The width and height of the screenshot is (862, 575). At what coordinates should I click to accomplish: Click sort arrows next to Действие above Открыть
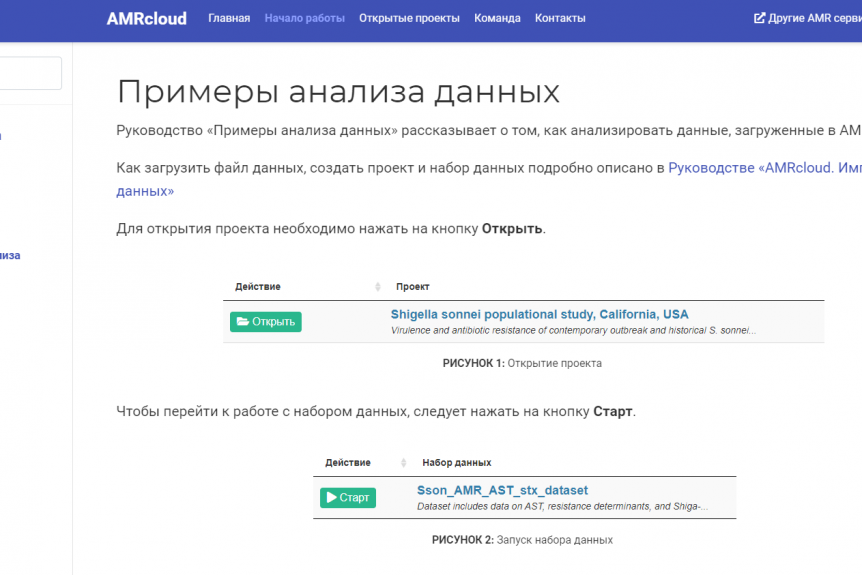tap(378, 287)
